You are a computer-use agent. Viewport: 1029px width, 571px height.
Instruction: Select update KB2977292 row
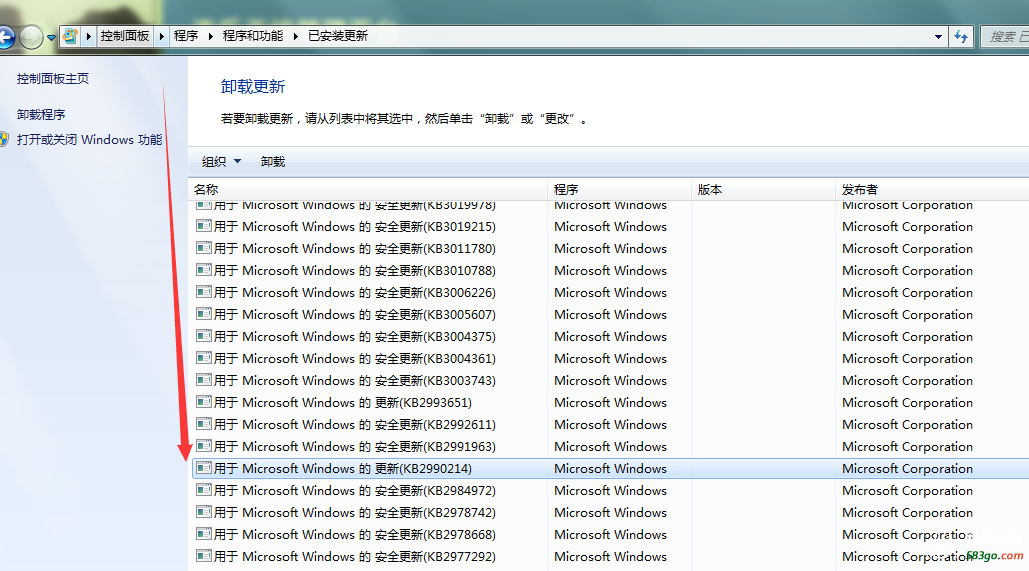click(610, 557)
